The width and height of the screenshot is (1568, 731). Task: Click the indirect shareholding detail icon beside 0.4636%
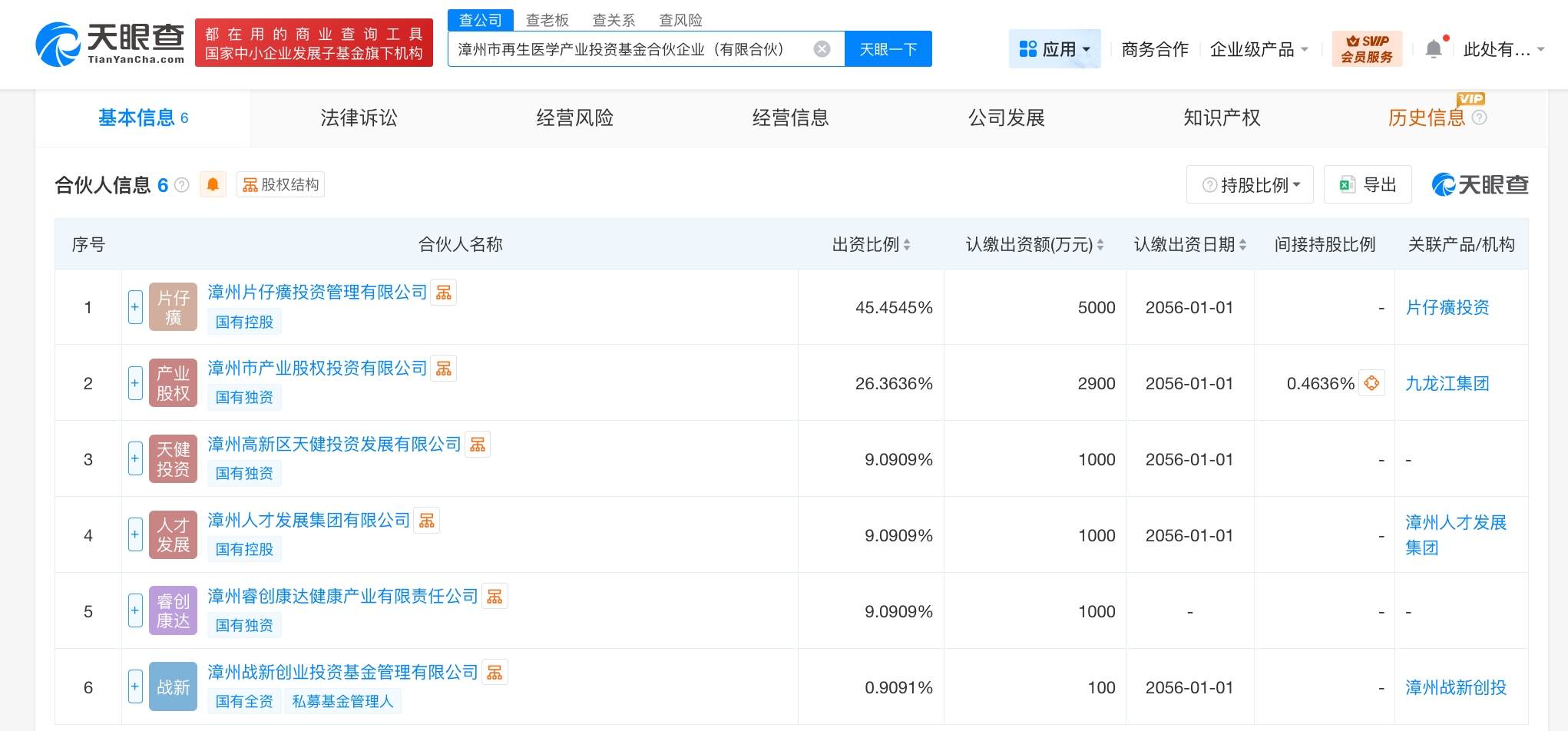coord(1371,383)
